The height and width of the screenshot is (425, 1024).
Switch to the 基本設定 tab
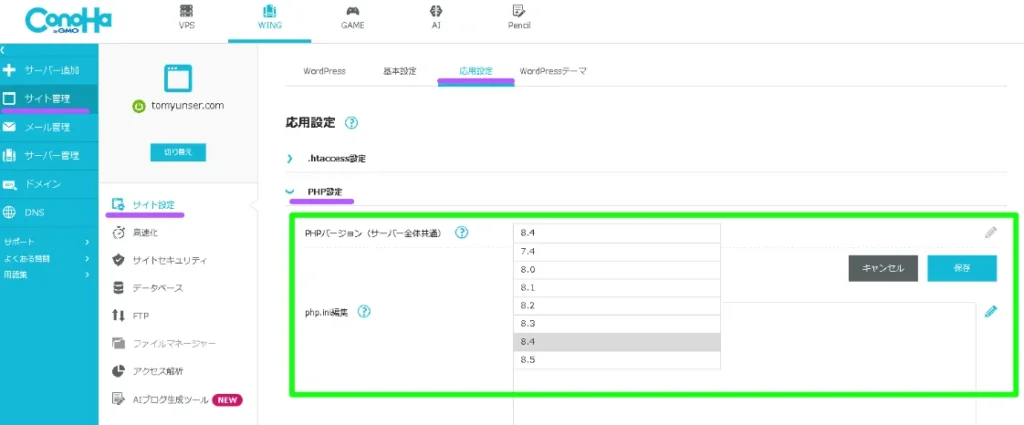click(400, 71)
